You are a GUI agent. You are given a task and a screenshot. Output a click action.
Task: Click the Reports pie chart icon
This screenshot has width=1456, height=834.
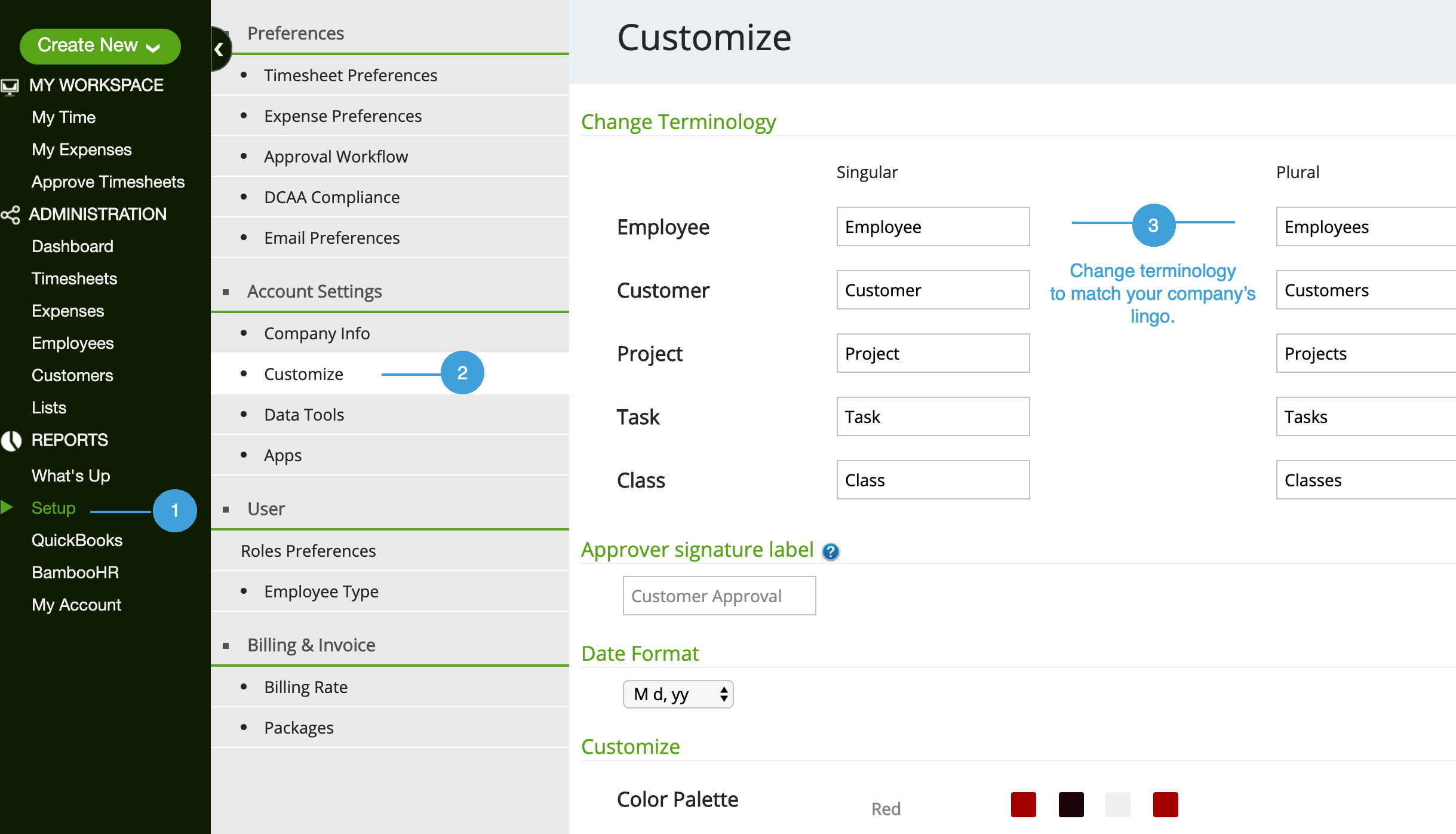point(11,441)
